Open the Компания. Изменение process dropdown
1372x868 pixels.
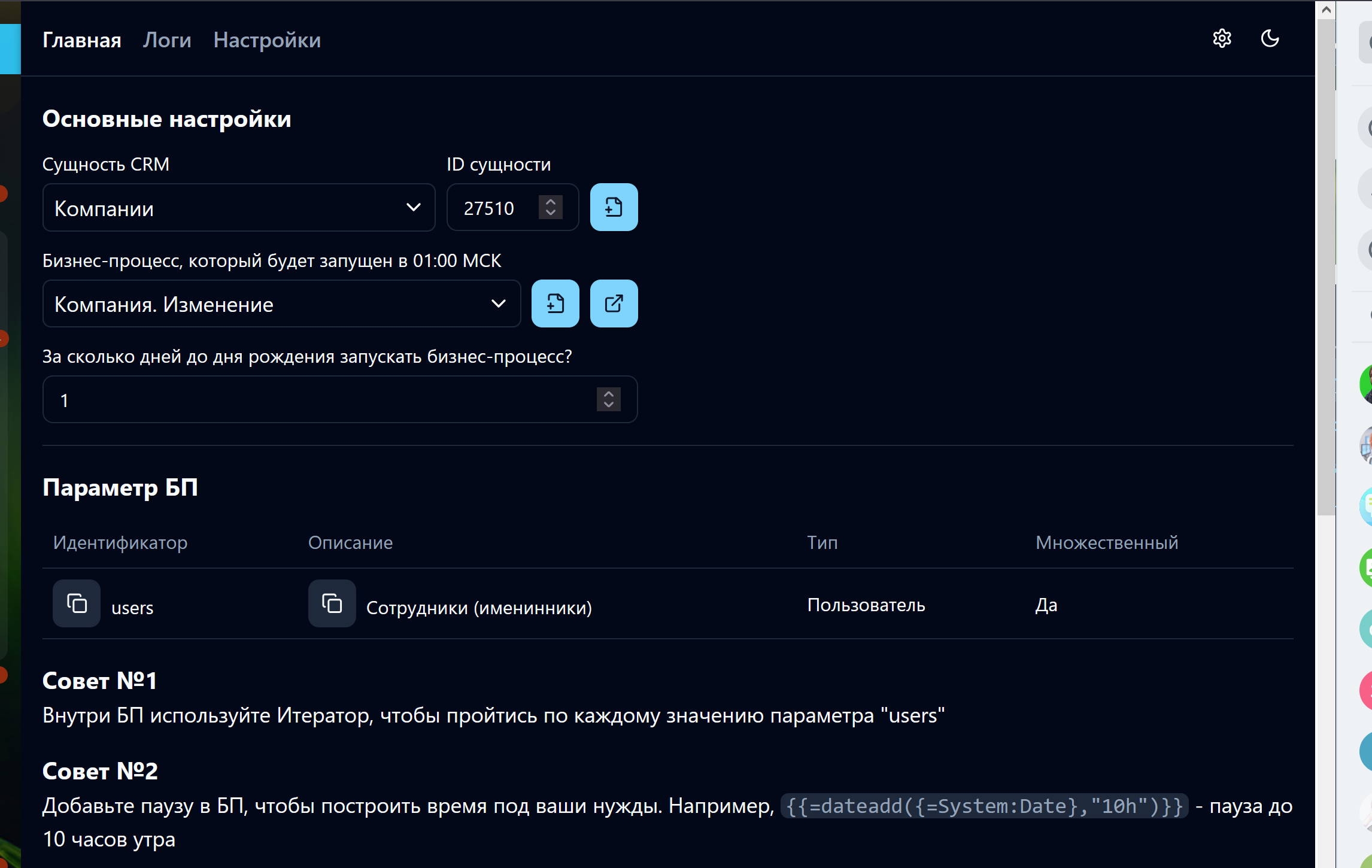pos(281,304)
